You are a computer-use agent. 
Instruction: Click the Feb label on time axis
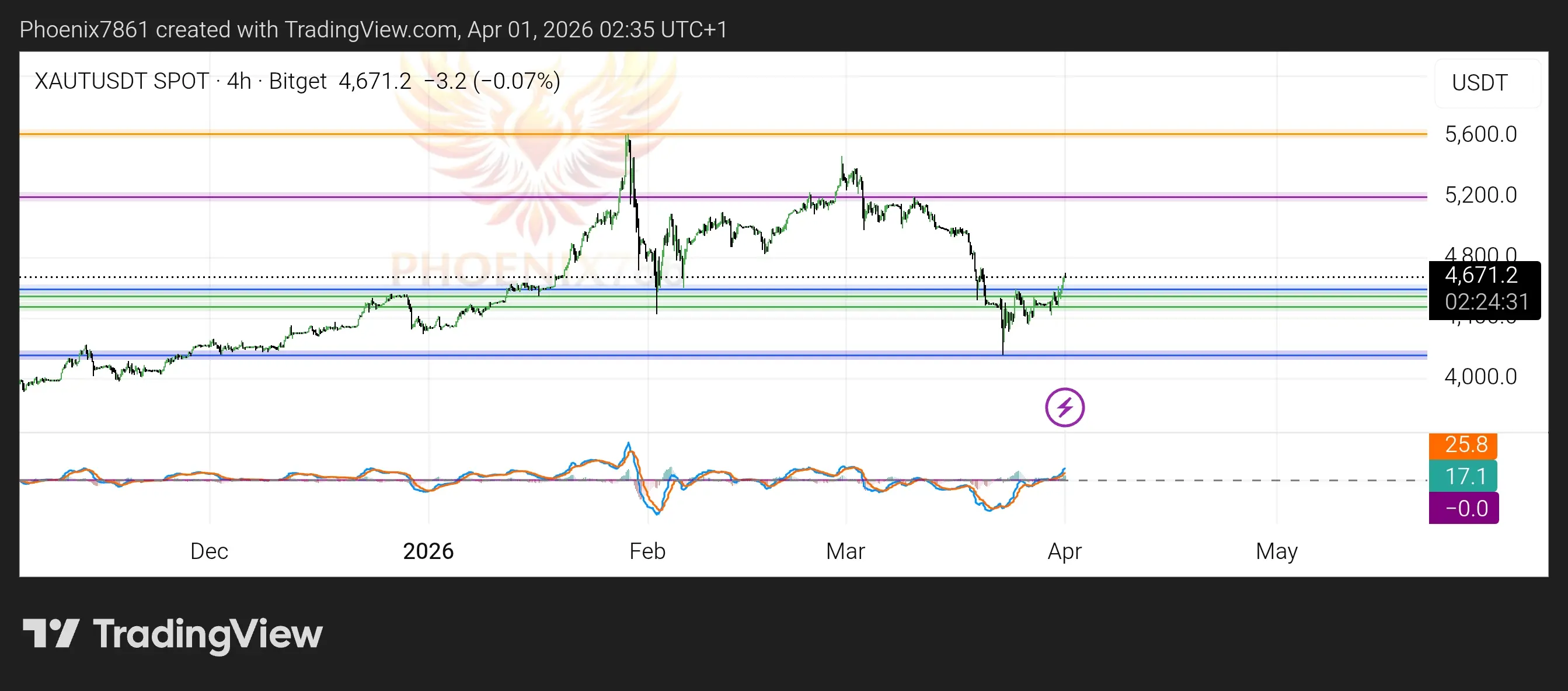pos(647,551)
